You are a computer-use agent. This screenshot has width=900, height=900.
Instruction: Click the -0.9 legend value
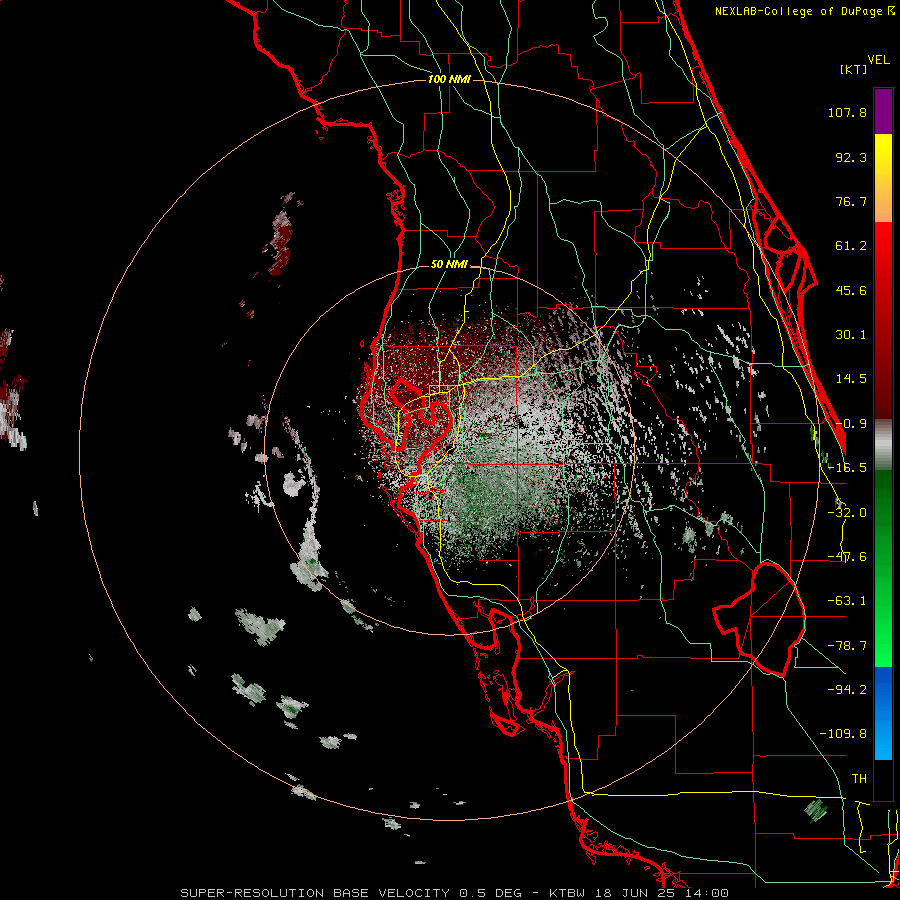(851, 424)
